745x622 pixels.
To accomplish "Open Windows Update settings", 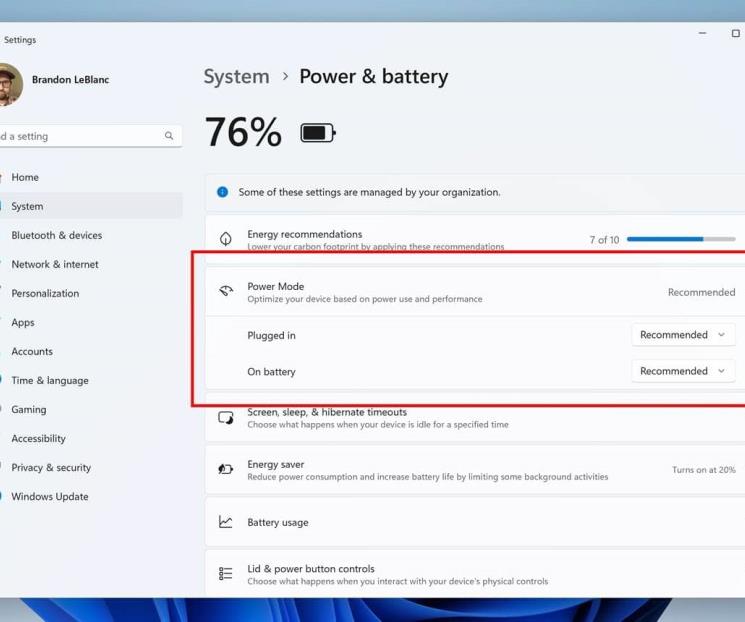I will click(90, 496).
